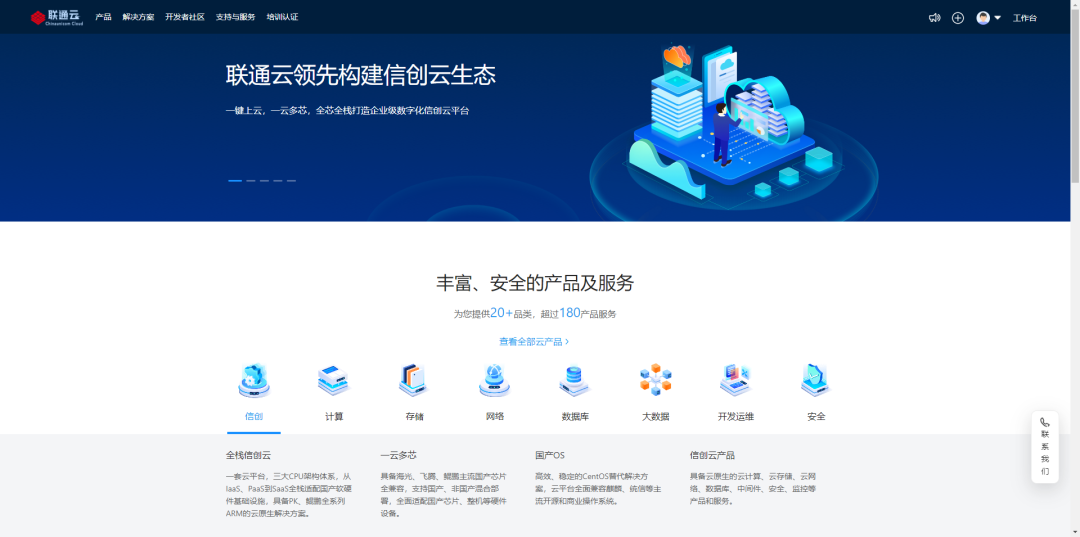Open the 支持与服务 menu
Screen dimensions: 1080x537
point(236,17)
